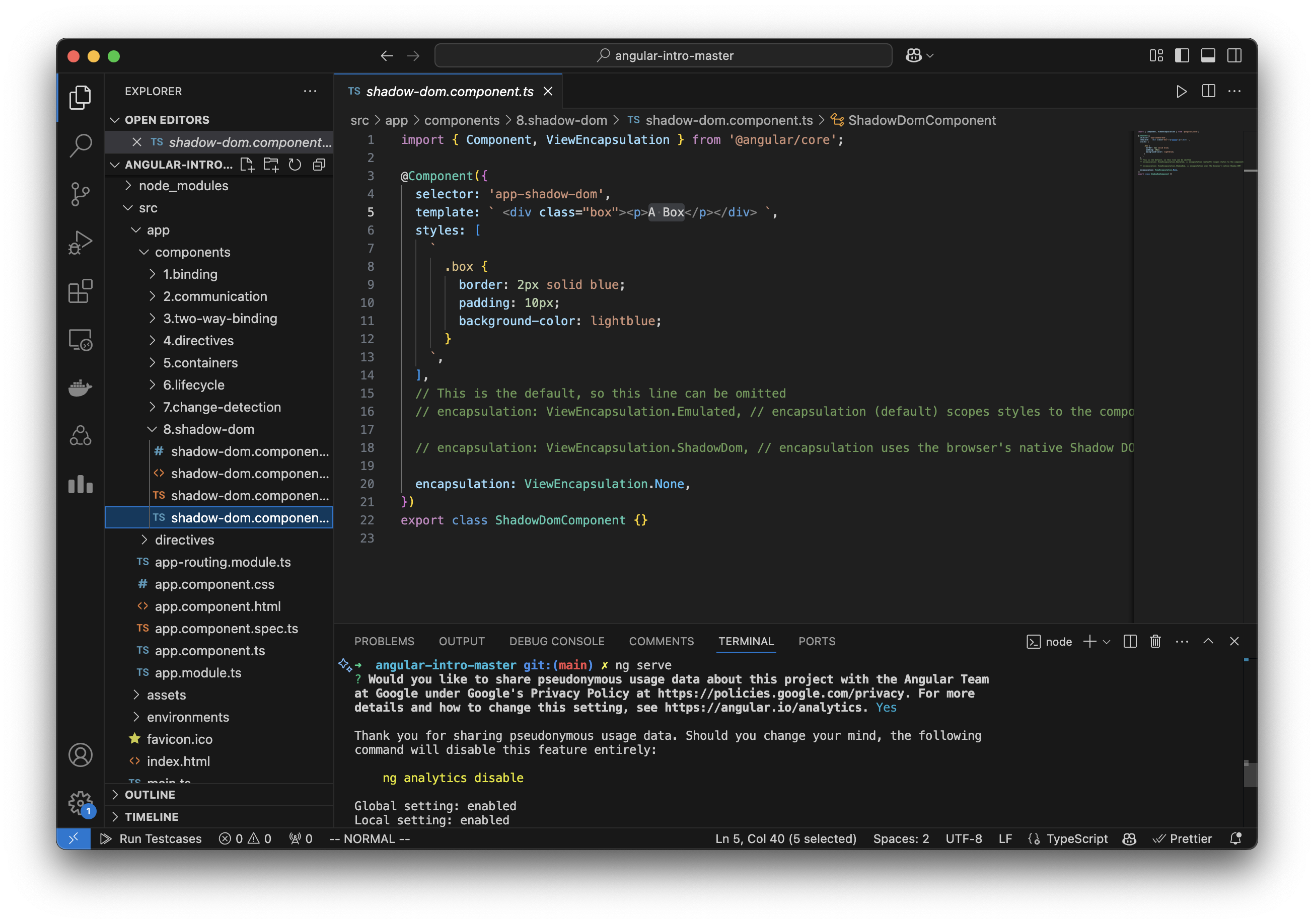
Task: Open editor More Actions ellipsis
Action: [1234, 92]
